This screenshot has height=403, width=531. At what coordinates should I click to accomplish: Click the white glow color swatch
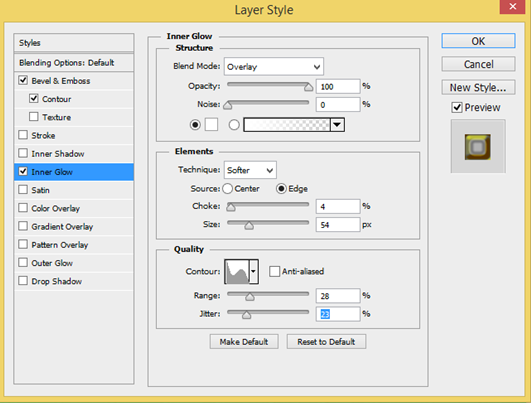pos(211,125)
